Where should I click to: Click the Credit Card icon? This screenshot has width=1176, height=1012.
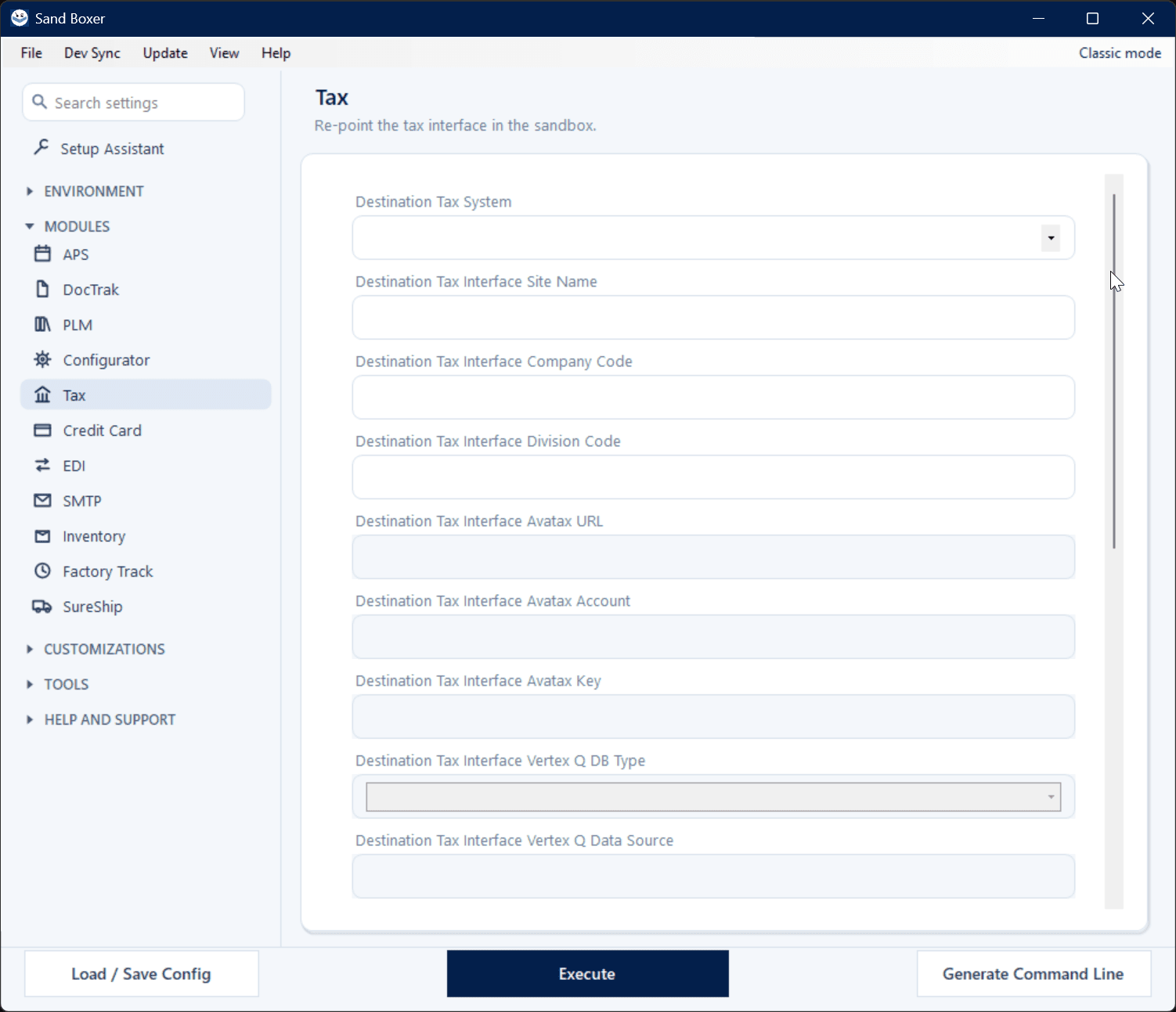click(x=42, y=430)
